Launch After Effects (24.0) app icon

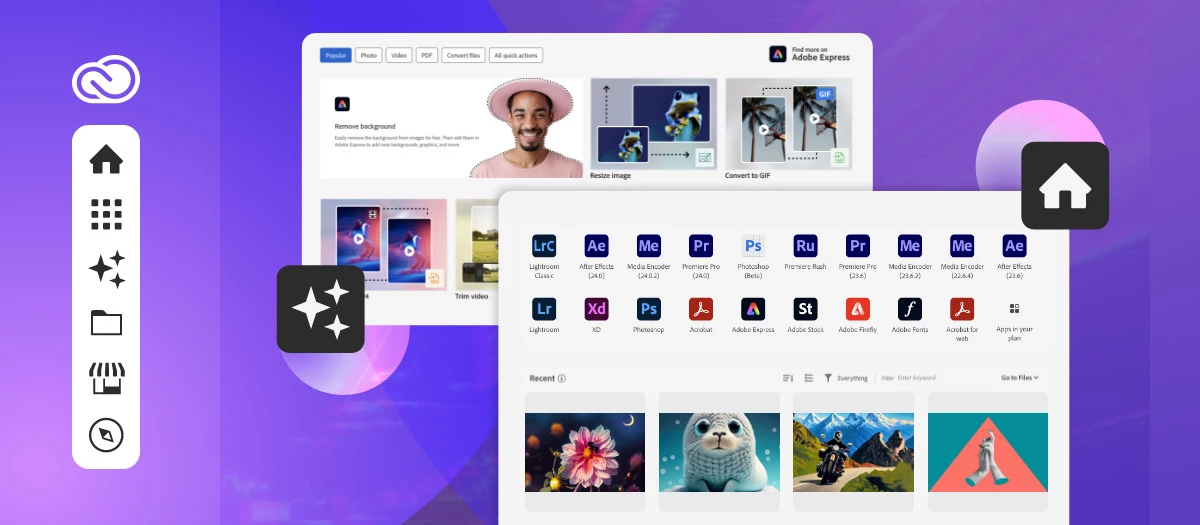tap(597, 246)
